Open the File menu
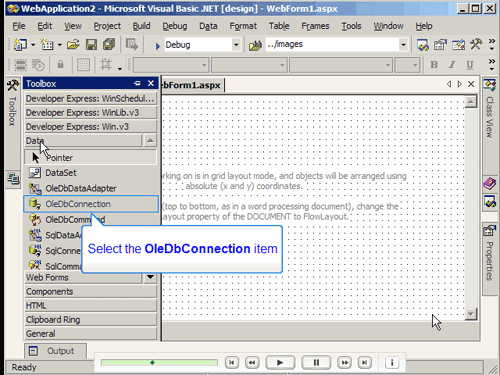Screen dimensions: 500x375 click(19, 26)
